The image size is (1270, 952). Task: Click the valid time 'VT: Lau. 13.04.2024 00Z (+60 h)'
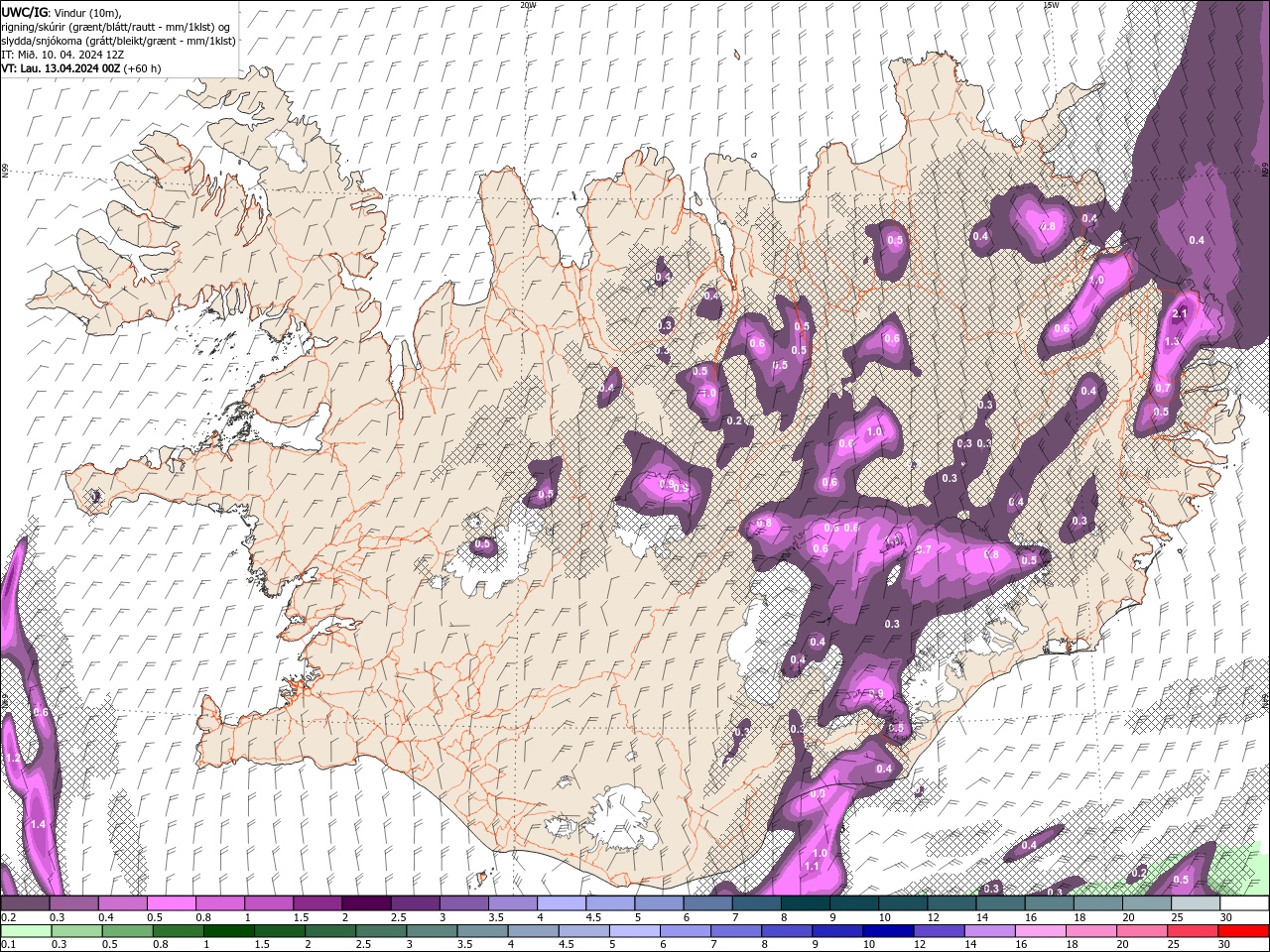[x=81, y=68]
